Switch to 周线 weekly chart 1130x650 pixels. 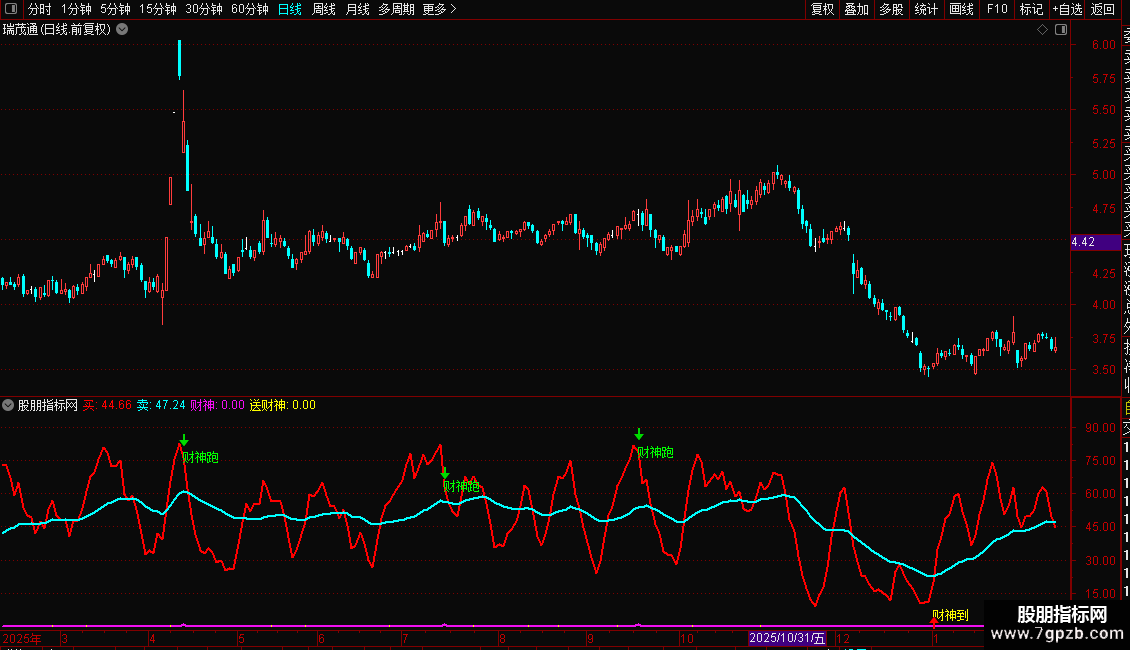pyautogui.click(x=324, y=9)
